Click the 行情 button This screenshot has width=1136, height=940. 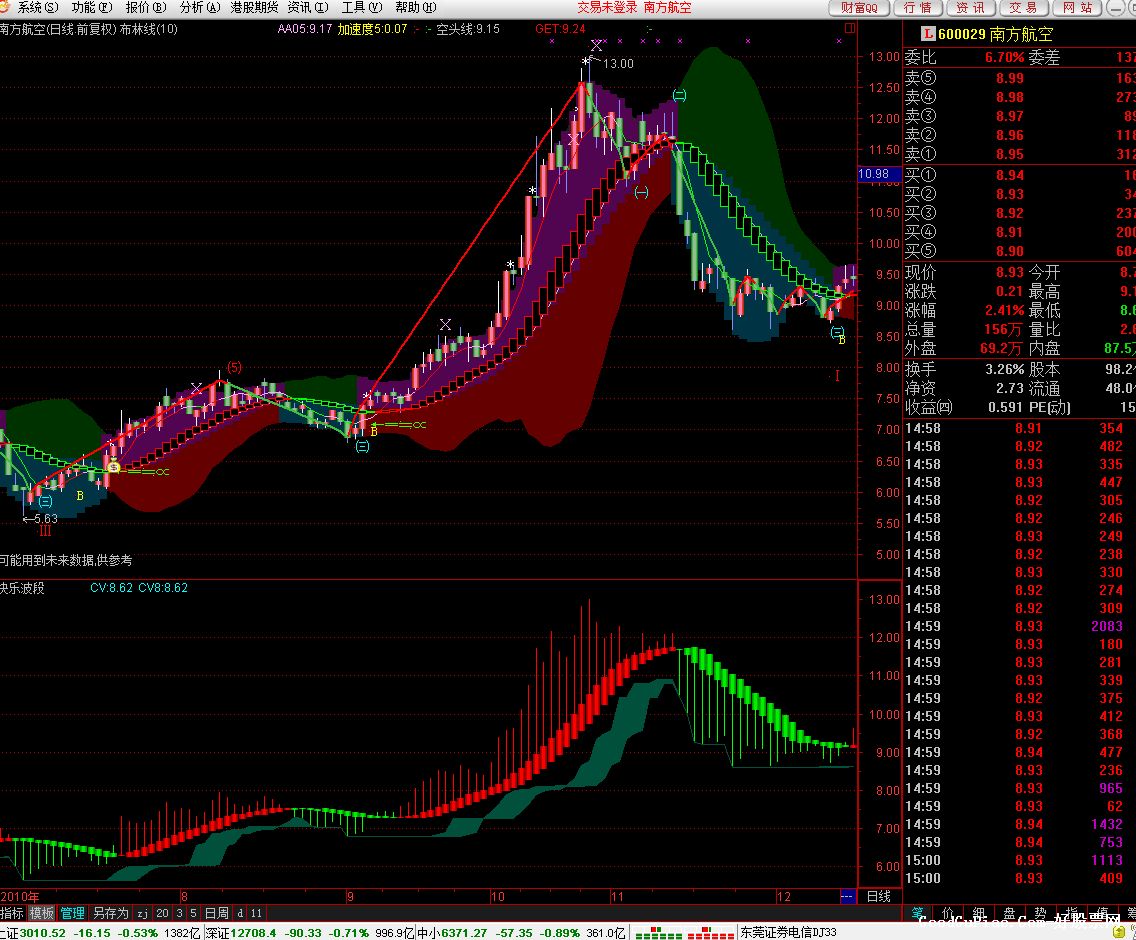click(x=916, y=8)
